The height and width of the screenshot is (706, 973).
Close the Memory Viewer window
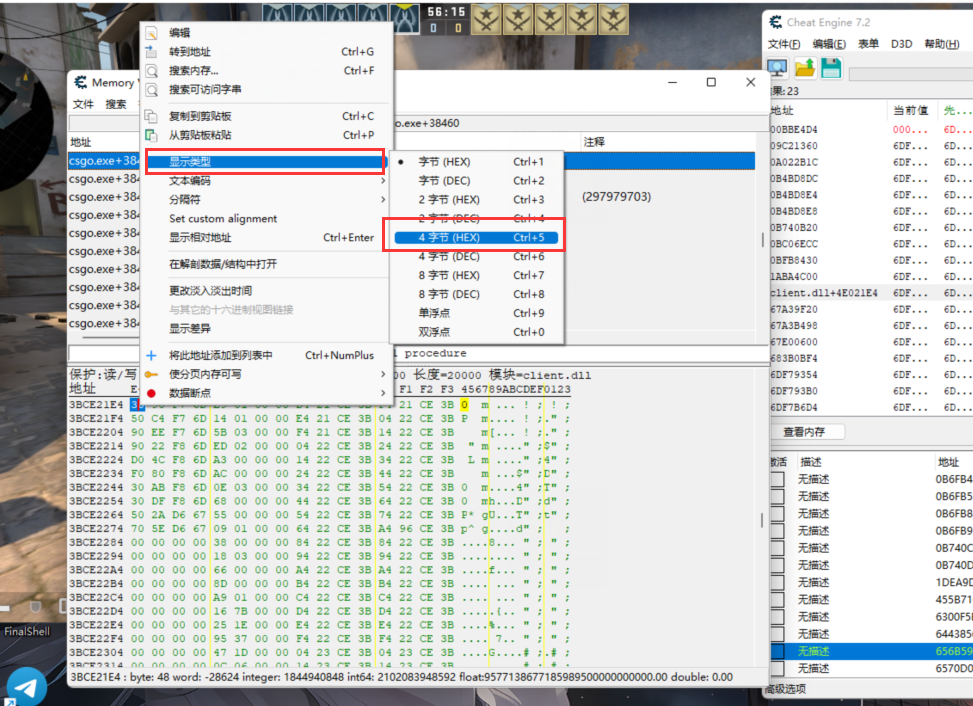coord(750,82)
